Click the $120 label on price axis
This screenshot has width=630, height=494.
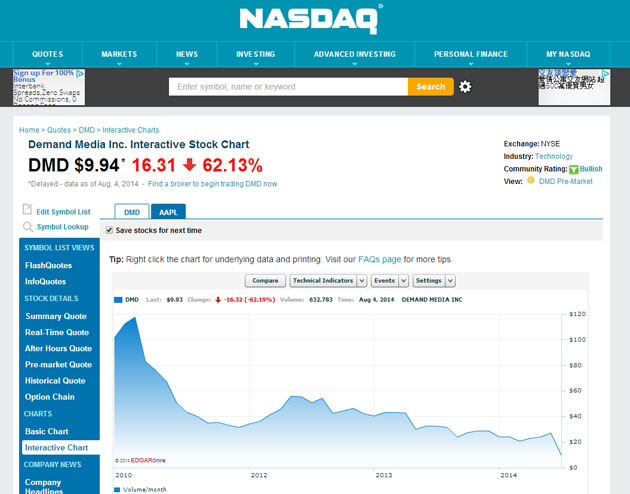(577, 314)
